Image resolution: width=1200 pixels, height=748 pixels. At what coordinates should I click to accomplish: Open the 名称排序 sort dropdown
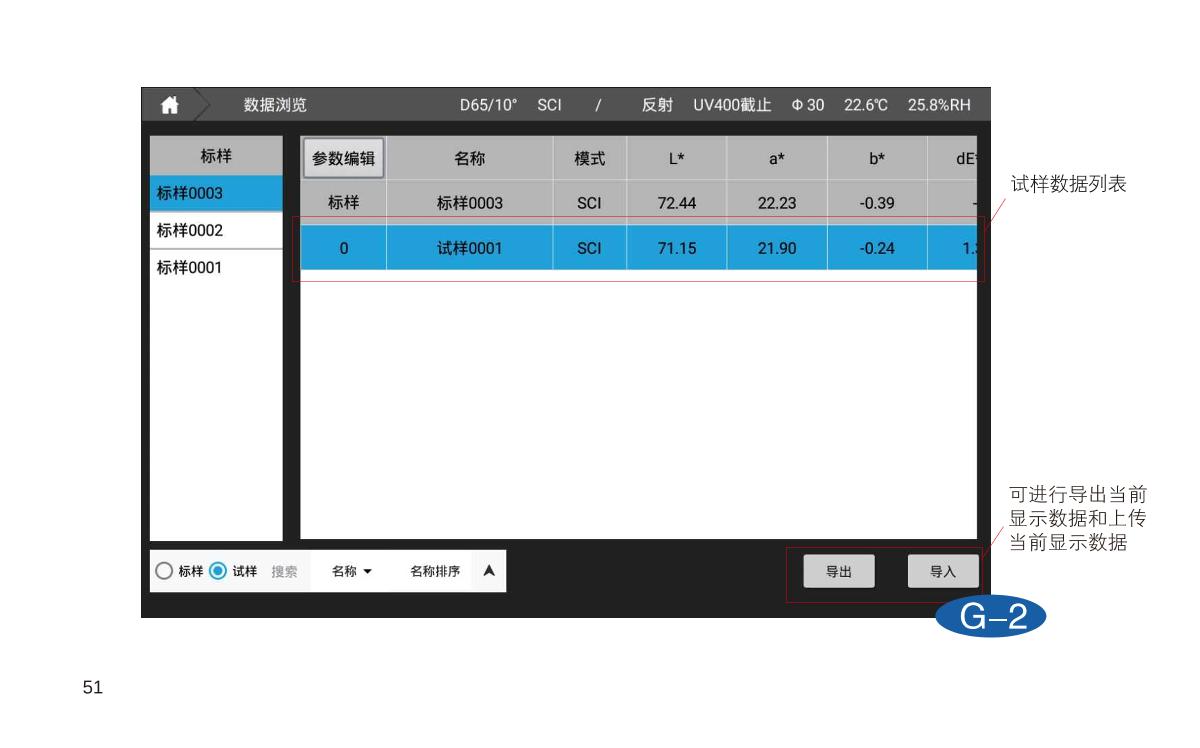(435, 571)
